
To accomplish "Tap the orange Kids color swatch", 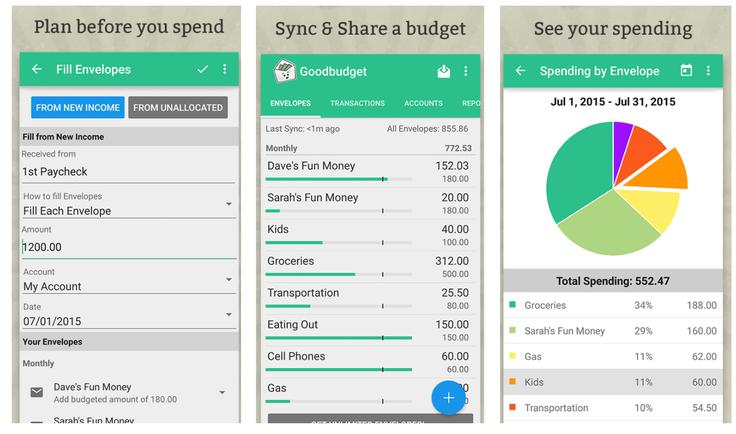I will tap(513, 381).
